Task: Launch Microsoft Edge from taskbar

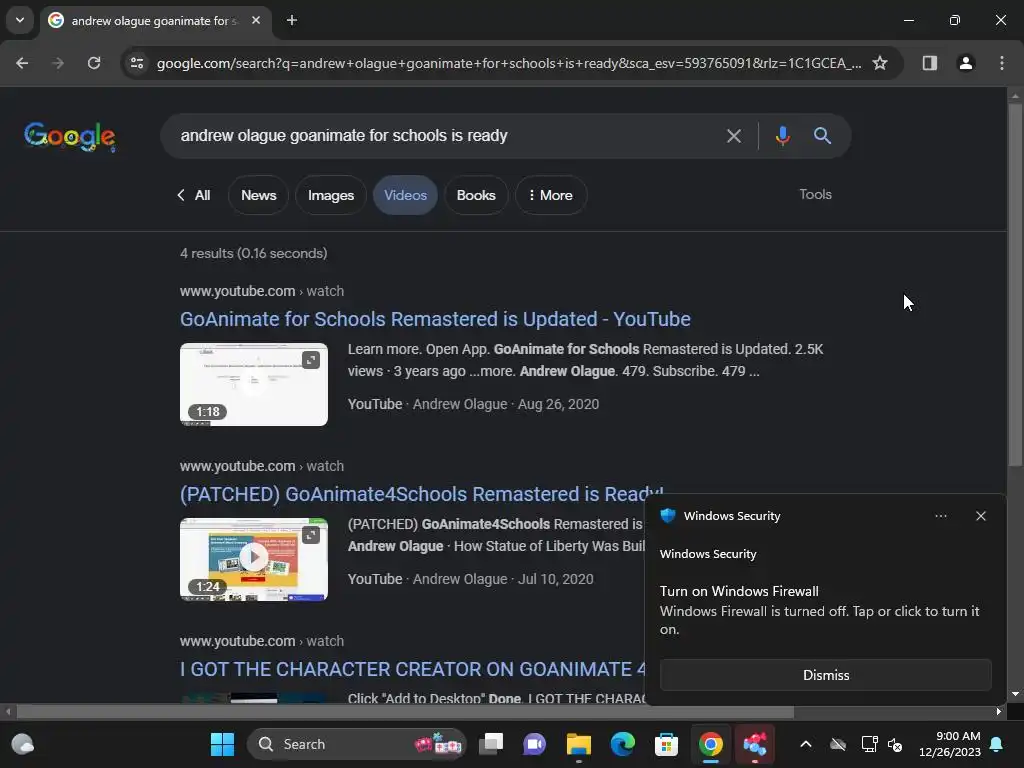Action: [x=622, y=744]
